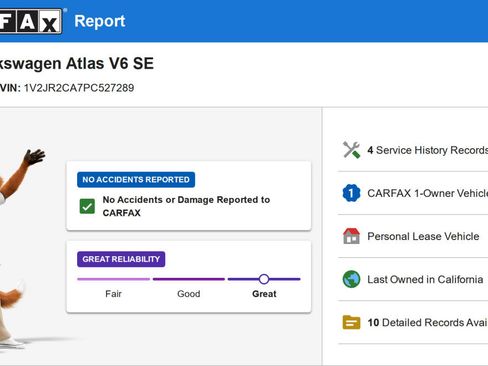This screenshot has height=366, width=488.
Task: Click the yellow folder Detailed Records icon
Action: 351,322
